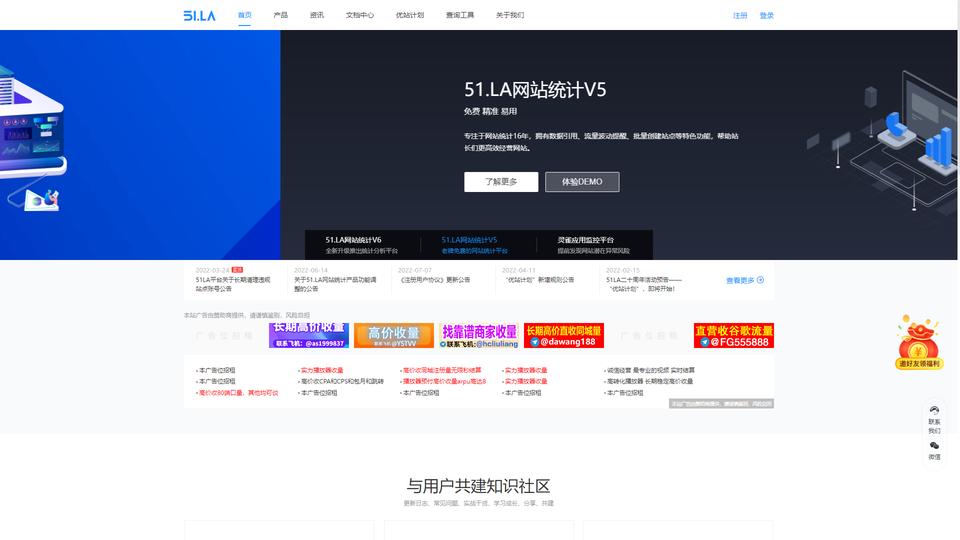Open the 2022-03-24 announcement

point(233,280)
